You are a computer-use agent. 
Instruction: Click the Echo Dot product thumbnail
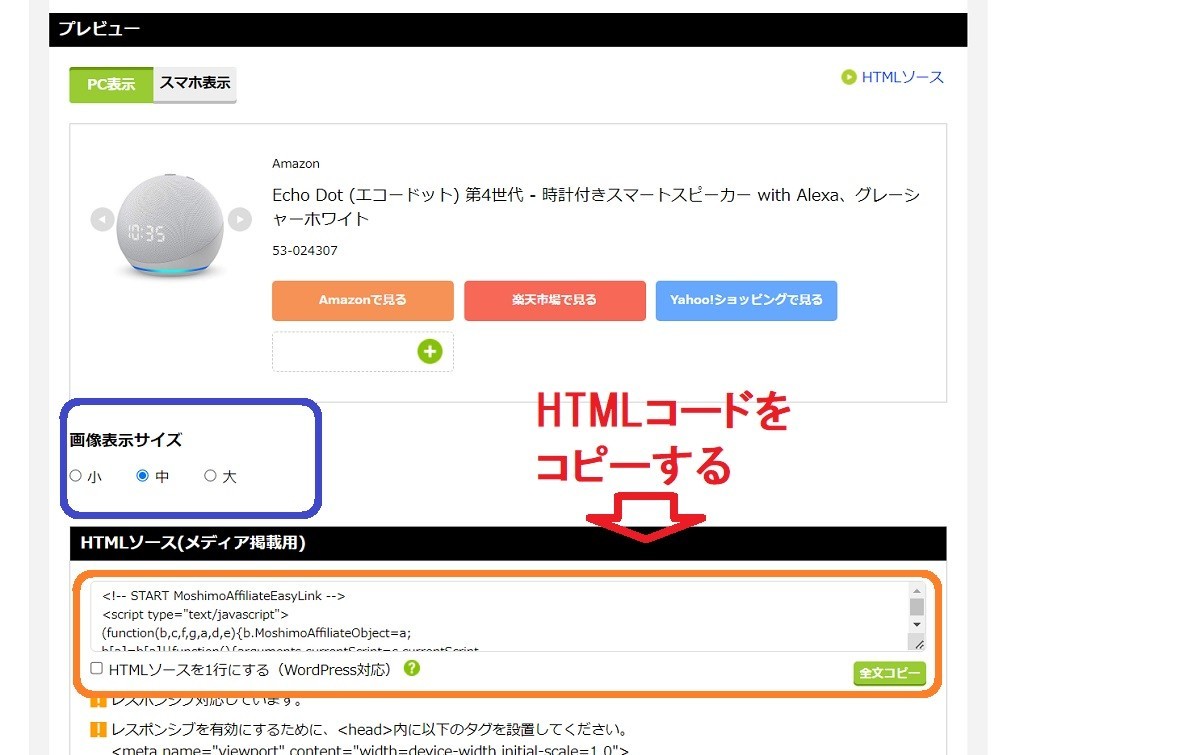click(170, 219)
